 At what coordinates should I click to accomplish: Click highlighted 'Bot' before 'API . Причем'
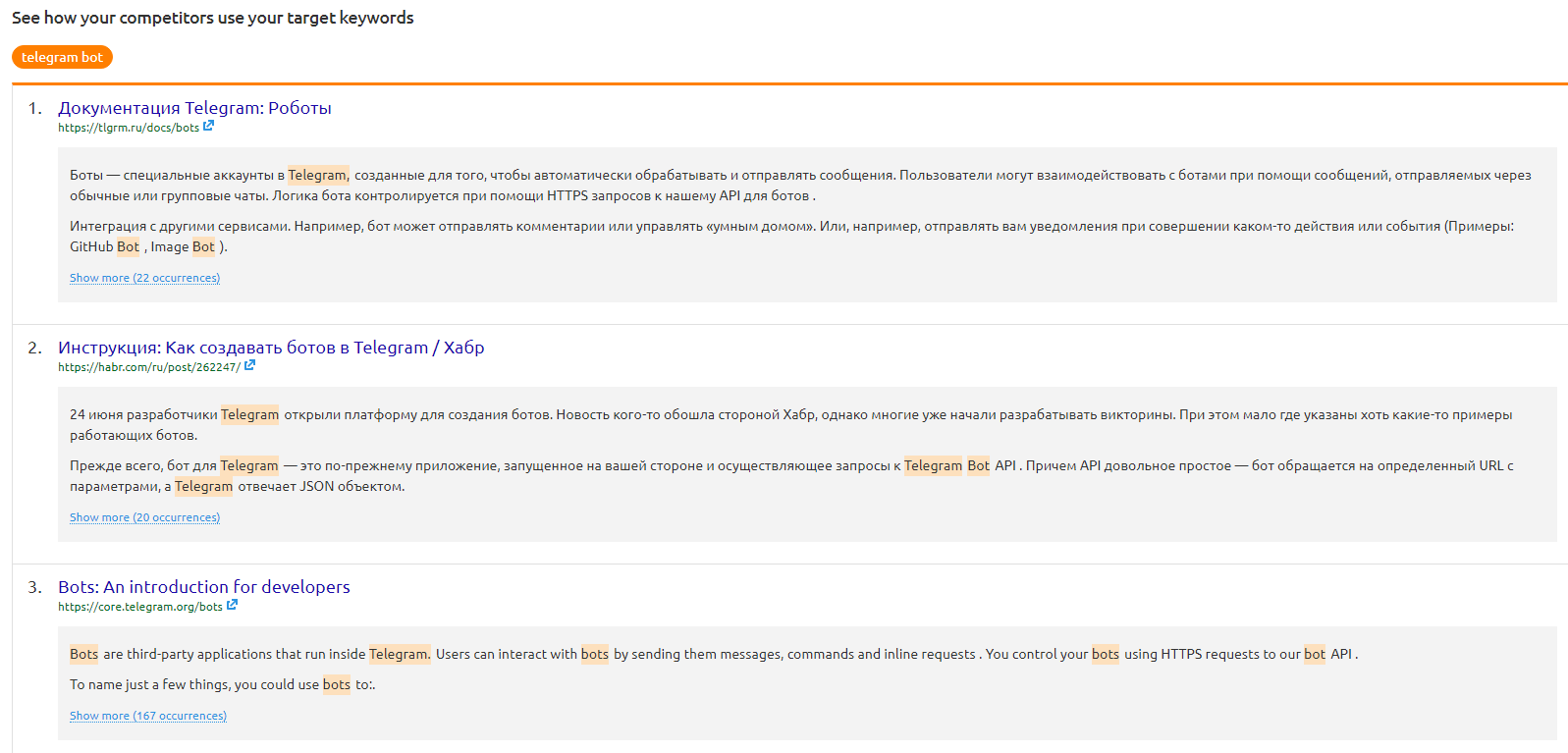[979, 465]
